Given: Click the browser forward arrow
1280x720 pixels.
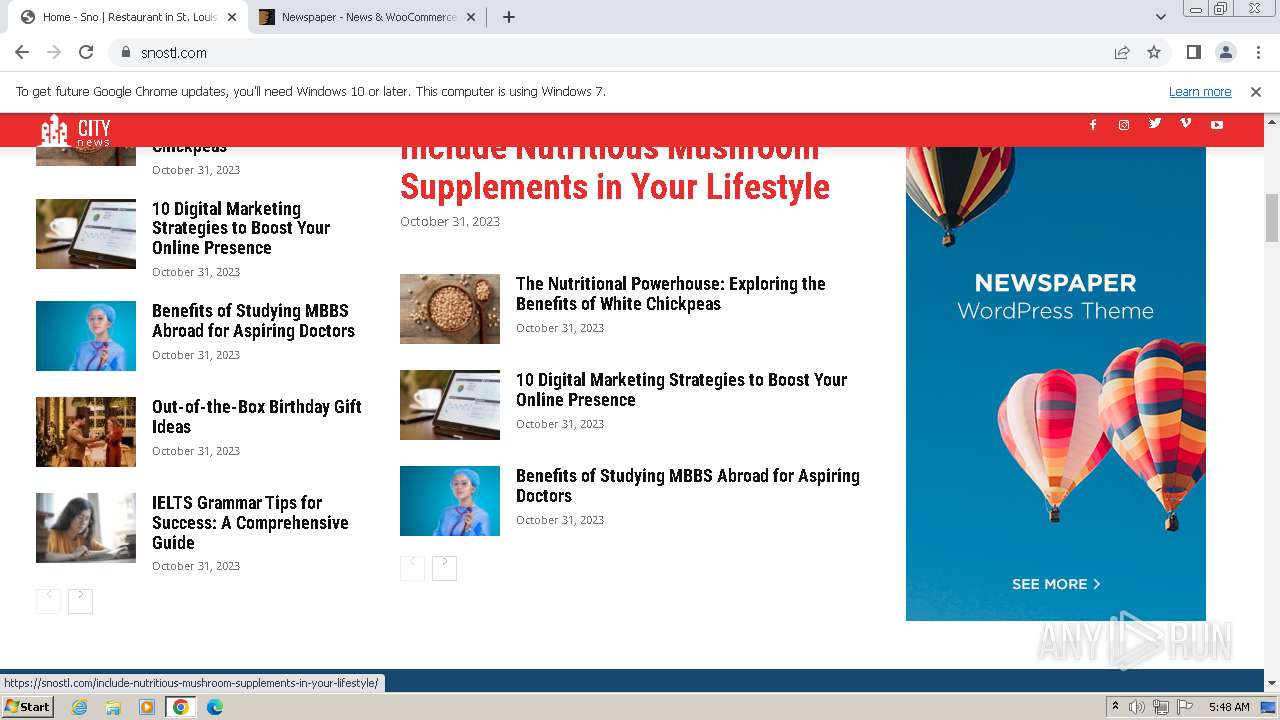Looking at the screenshot, I should click(x=54, y=52).
